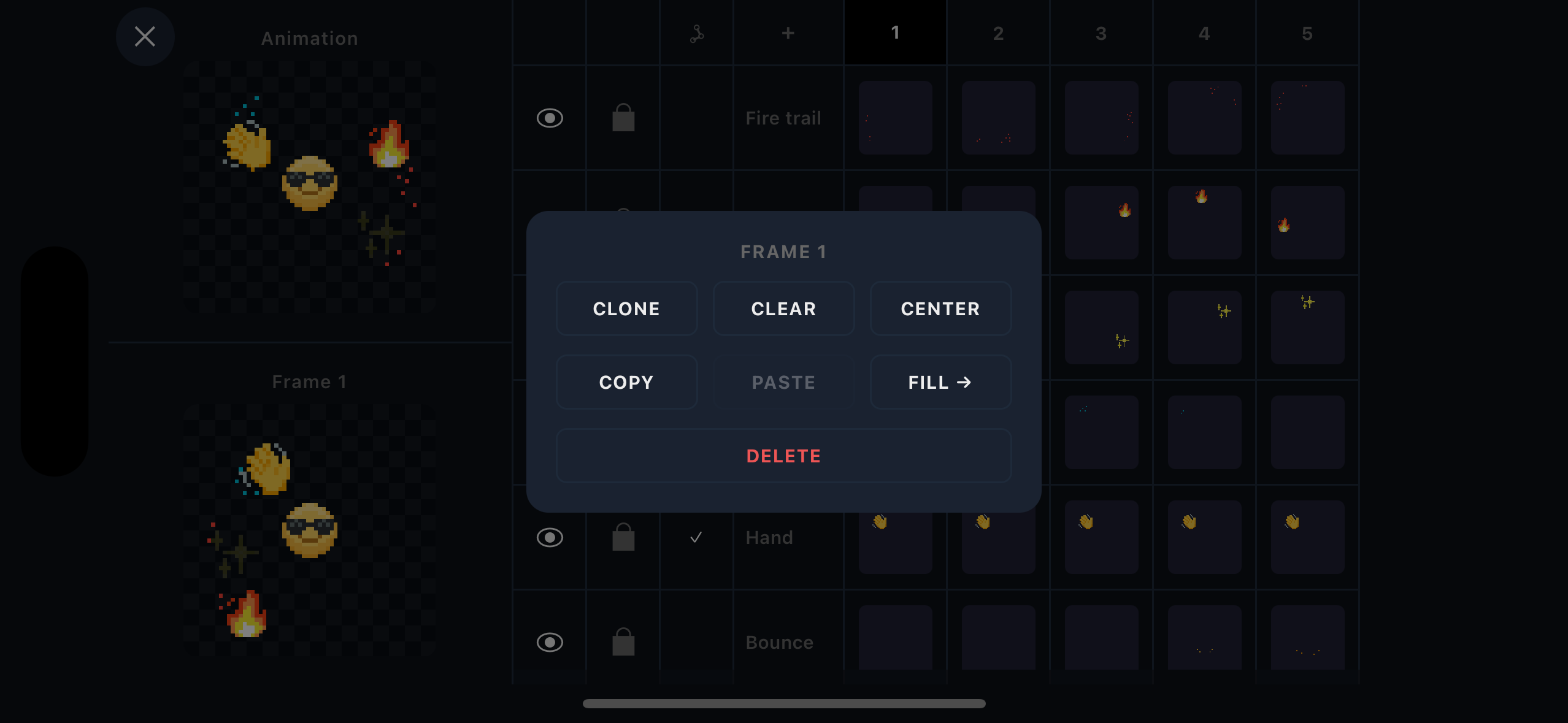Viewport: 1568px width, 723px height.
Task: Hide the Hand layer with its eye toggle
Action: tap(549, 537)
